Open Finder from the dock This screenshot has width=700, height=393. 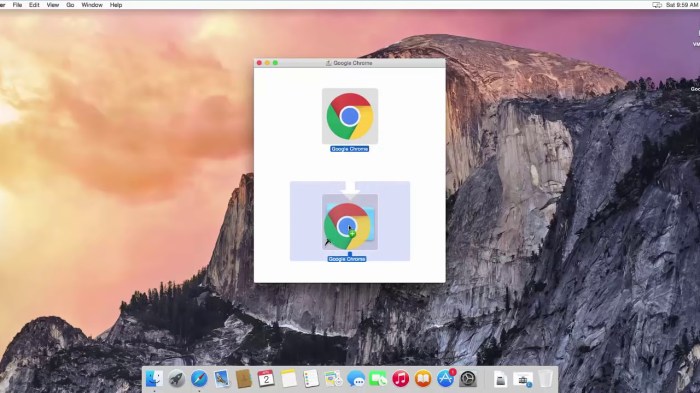coord(154,379)
